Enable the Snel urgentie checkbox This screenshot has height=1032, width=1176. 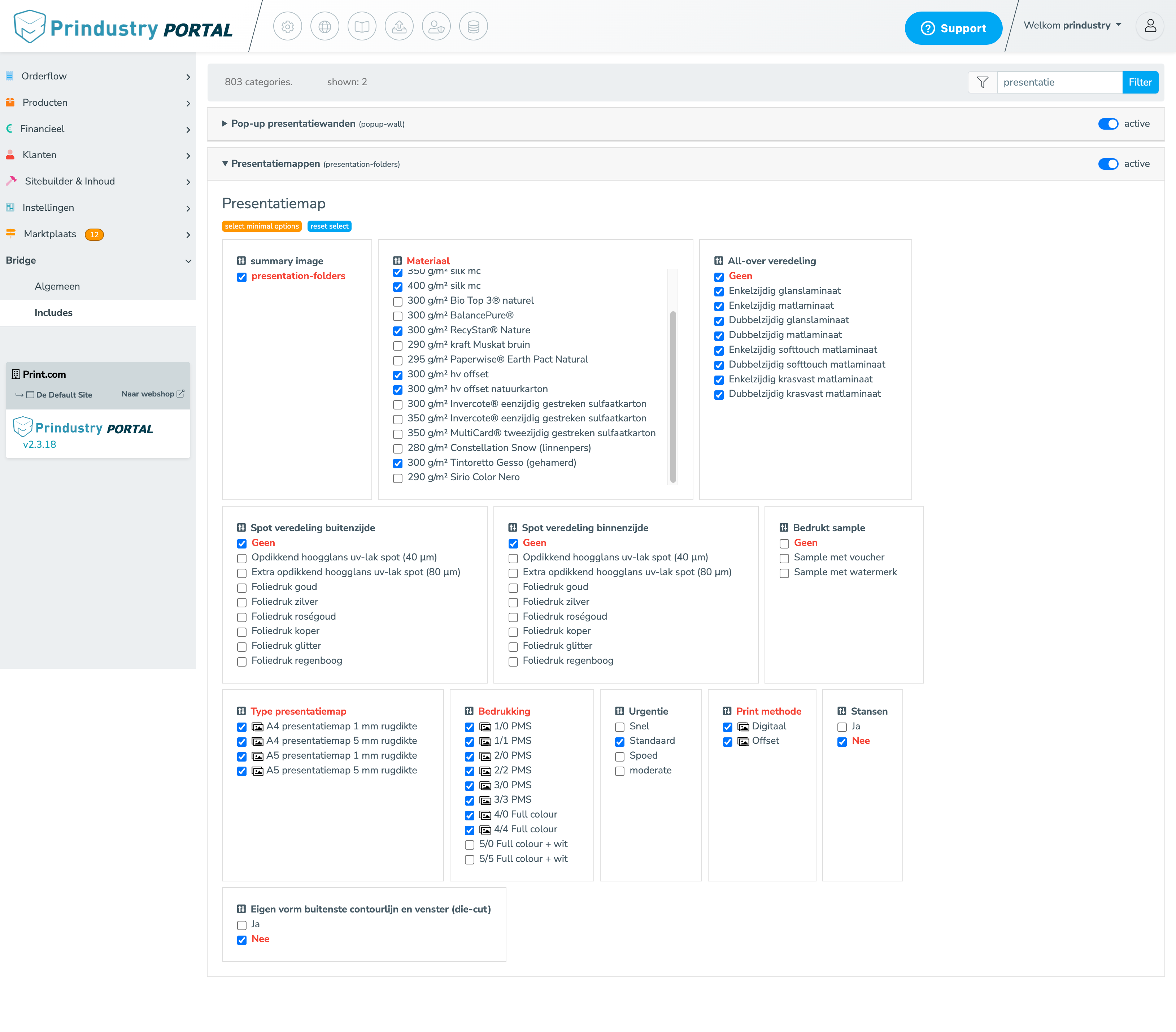click(x=620, y=727)
